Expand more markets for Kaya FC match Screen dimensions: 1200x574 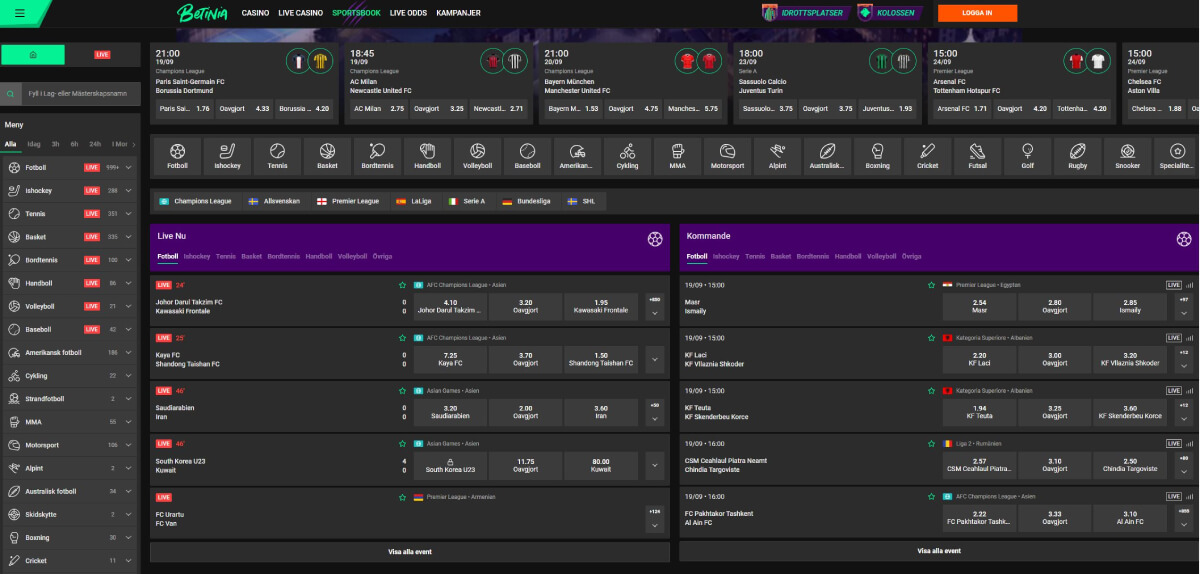tap(655, 359)
